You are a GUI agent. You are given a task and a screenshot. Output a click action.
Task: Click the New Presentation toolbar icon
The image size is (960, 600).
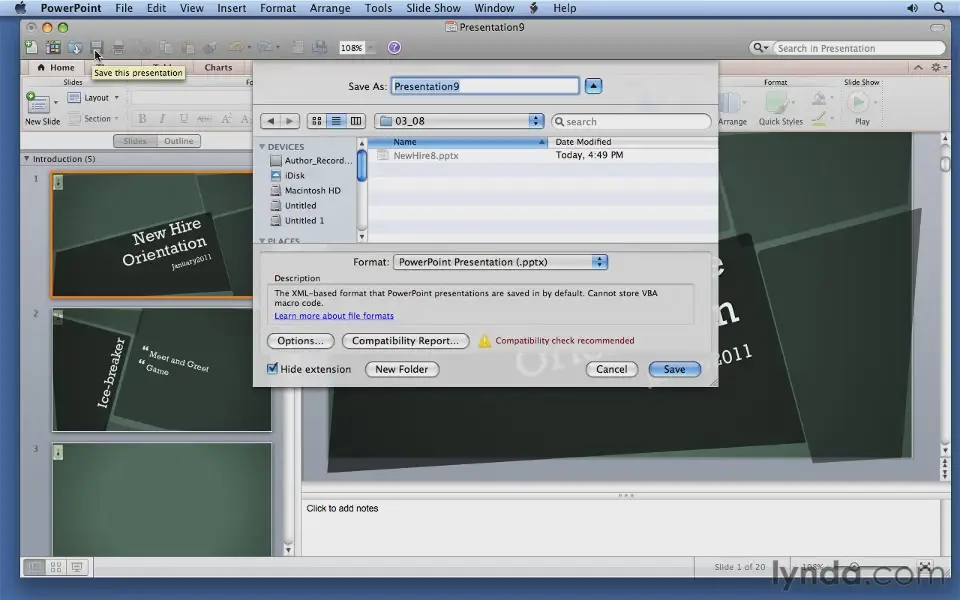[31, 47]
